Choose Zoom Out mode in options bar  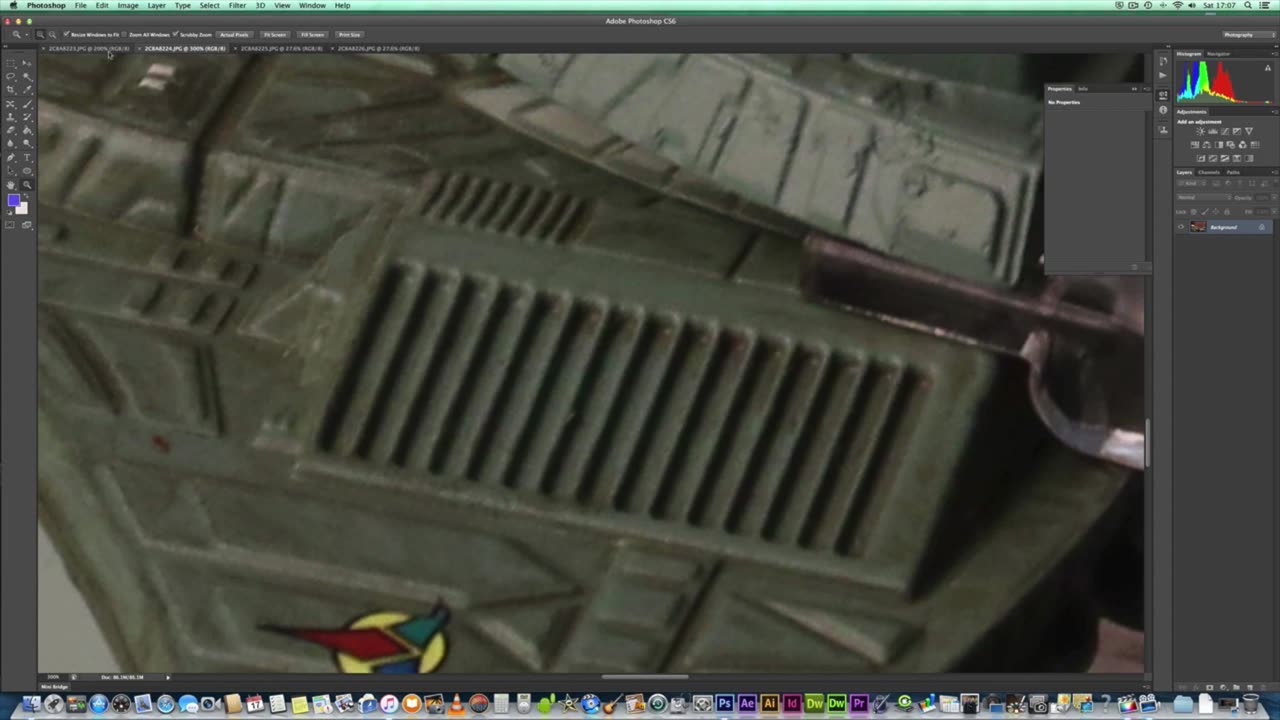click(52, 34)
